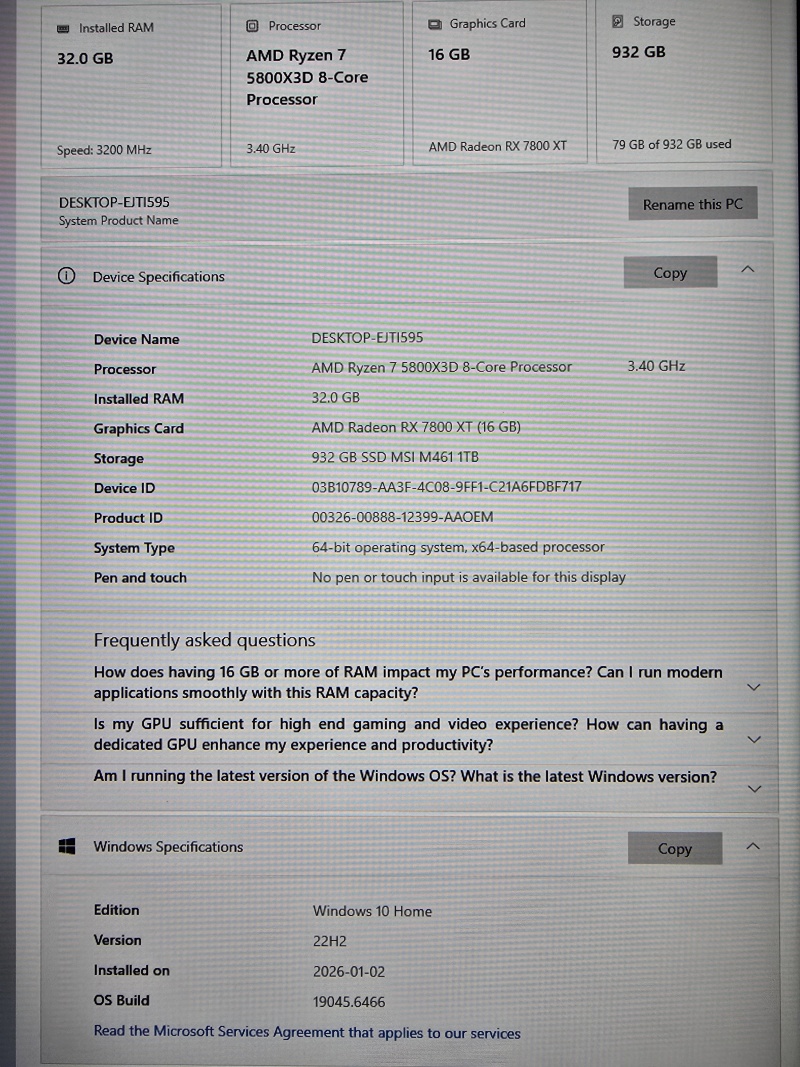Viewport: 800px width, 1067px height.
Task: Collapse the Windows Specifications section
Action: coord(753,846)
